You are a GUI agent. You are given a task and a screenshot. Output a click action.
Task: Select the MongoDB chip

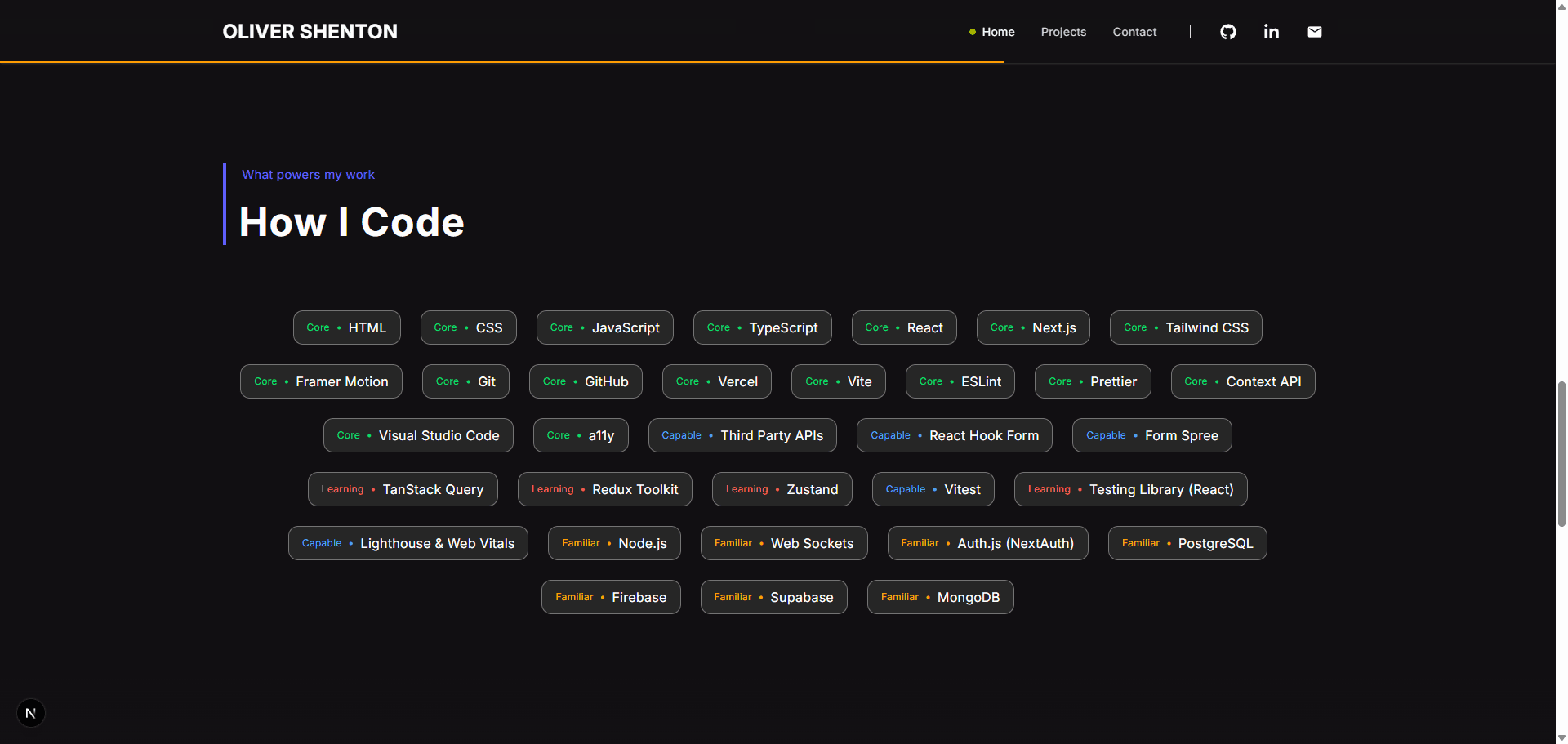[941, 597]
